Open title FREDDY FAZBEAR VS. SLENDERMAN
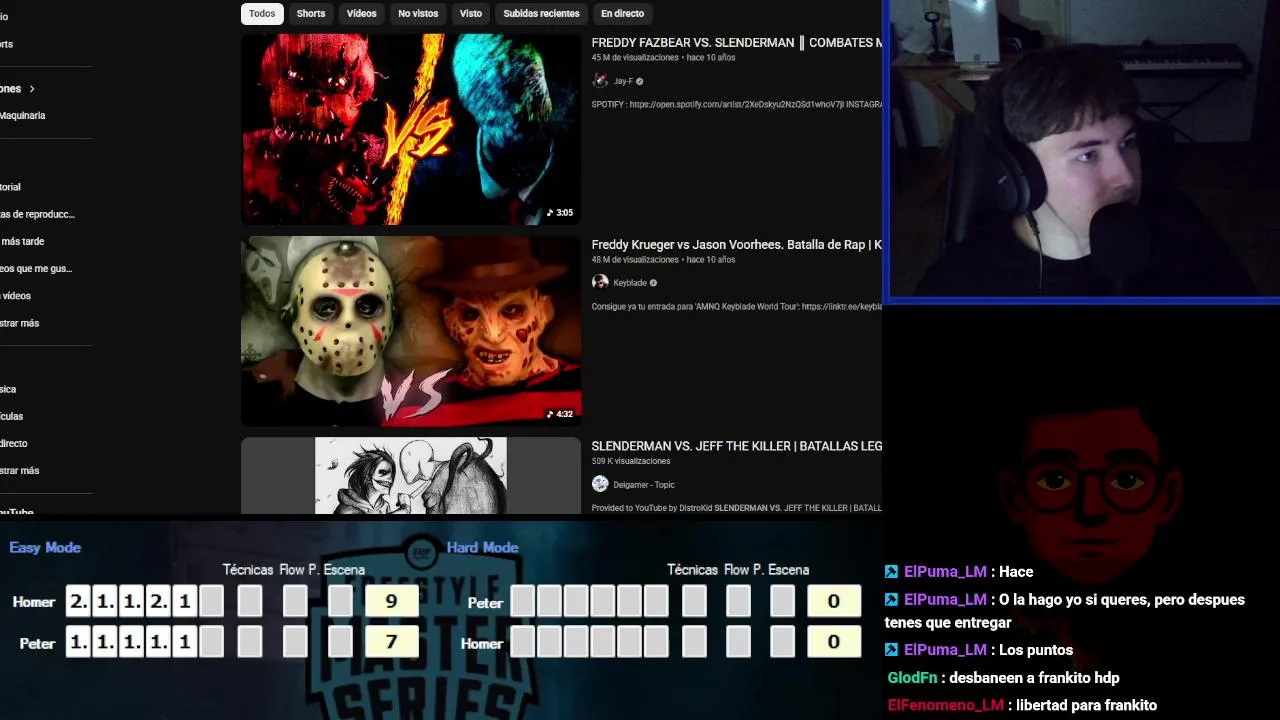 736,43
